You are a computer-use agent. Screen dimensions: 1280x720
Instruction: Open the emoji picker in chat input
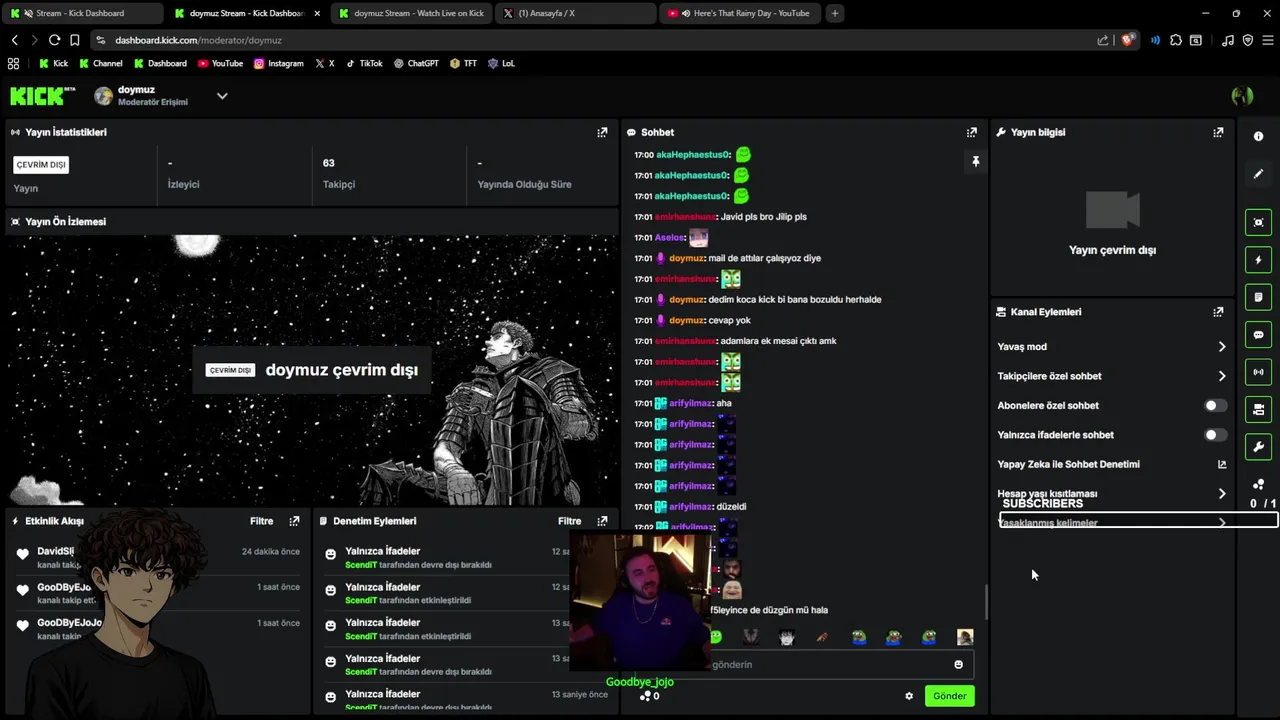pyautogui.click(x=958, y=665)
